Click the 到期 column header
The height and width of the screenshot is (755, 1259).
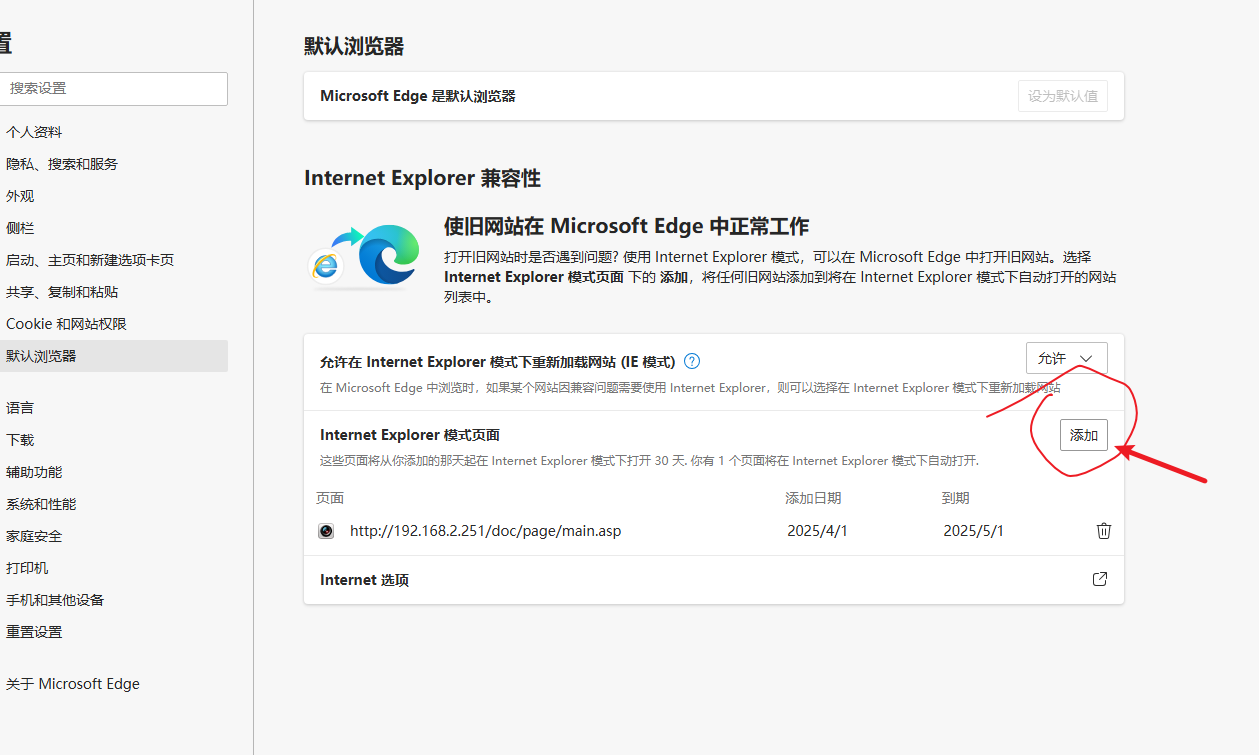pos(955,498)
